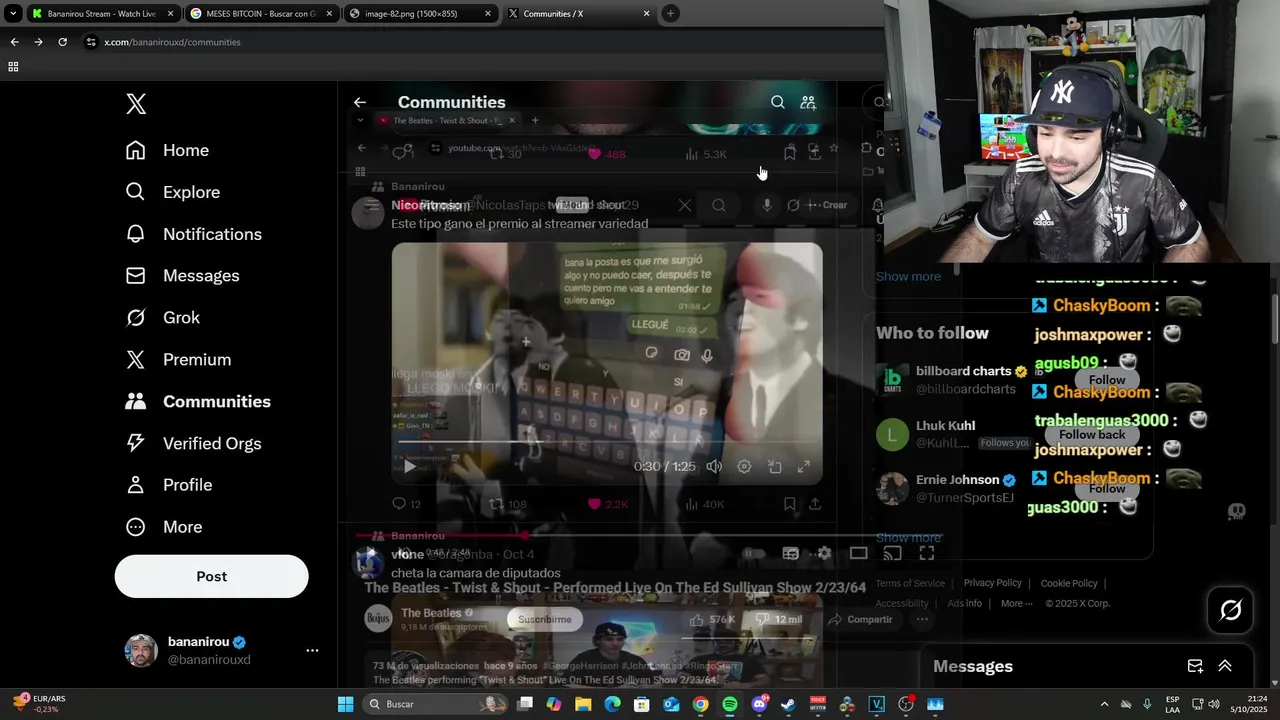Open the Cookie Policy link

1069,583
